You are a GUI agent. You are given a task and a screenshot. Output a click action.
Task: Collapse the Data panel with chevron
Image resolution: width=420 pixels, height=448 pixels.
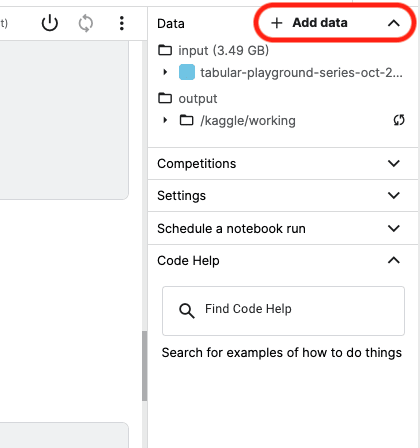point(394,23)
